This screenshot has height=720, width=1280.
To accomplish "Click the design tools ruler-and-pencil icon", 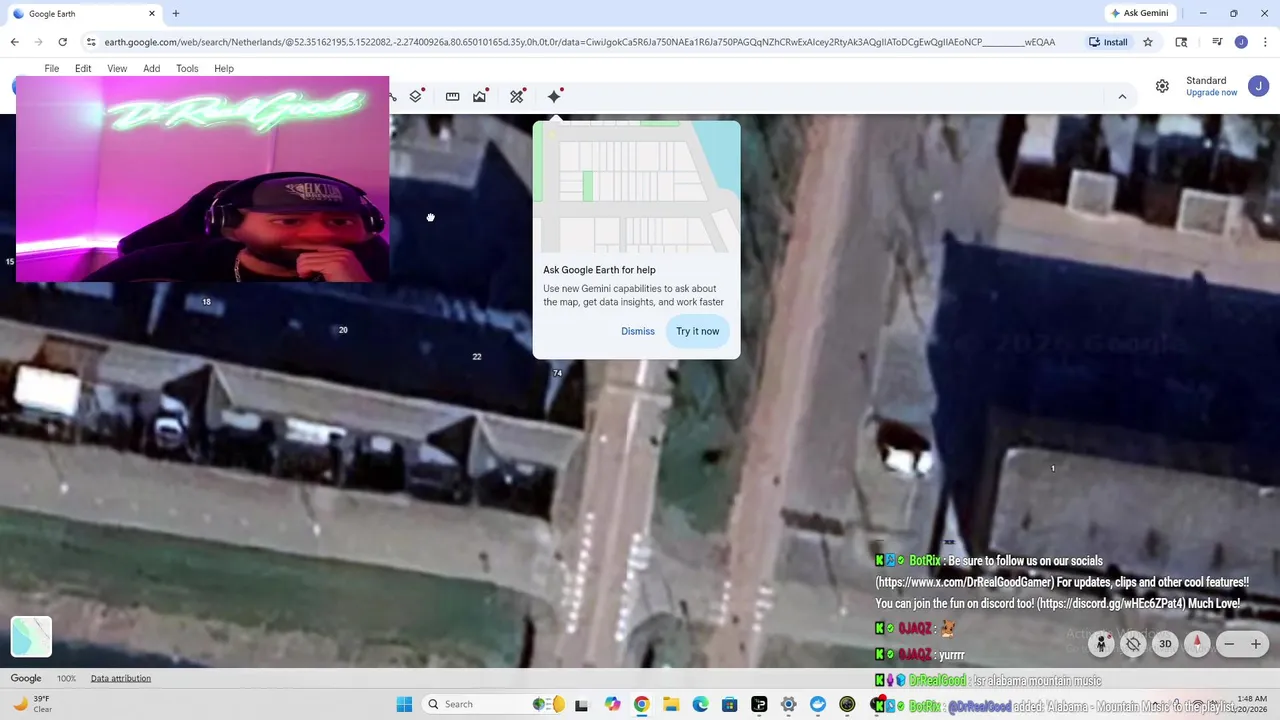I will tap(517, 96).
